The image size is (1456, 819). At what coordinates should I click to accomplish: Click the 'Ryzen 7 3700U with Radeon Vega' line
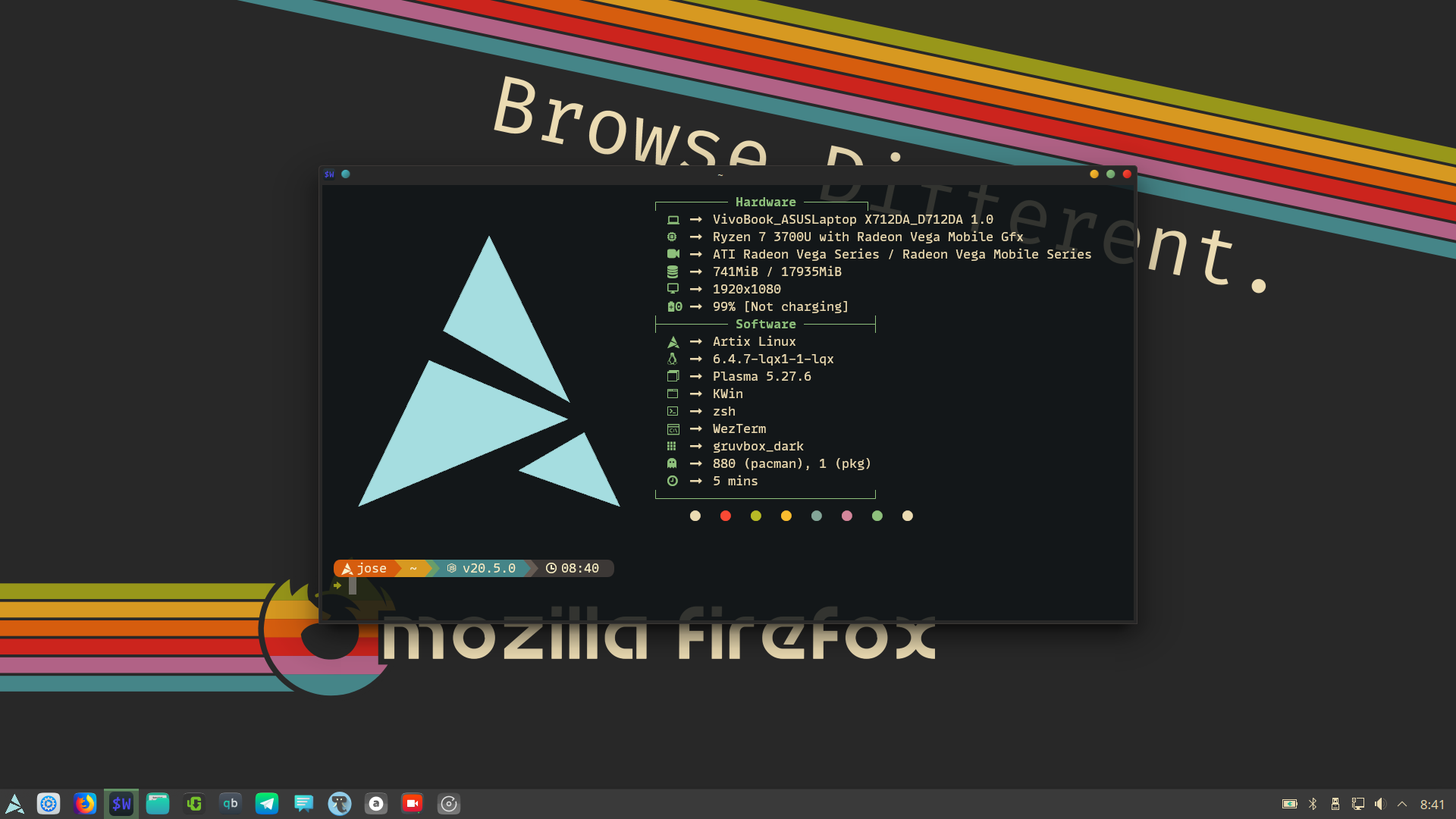pos(868,237)
